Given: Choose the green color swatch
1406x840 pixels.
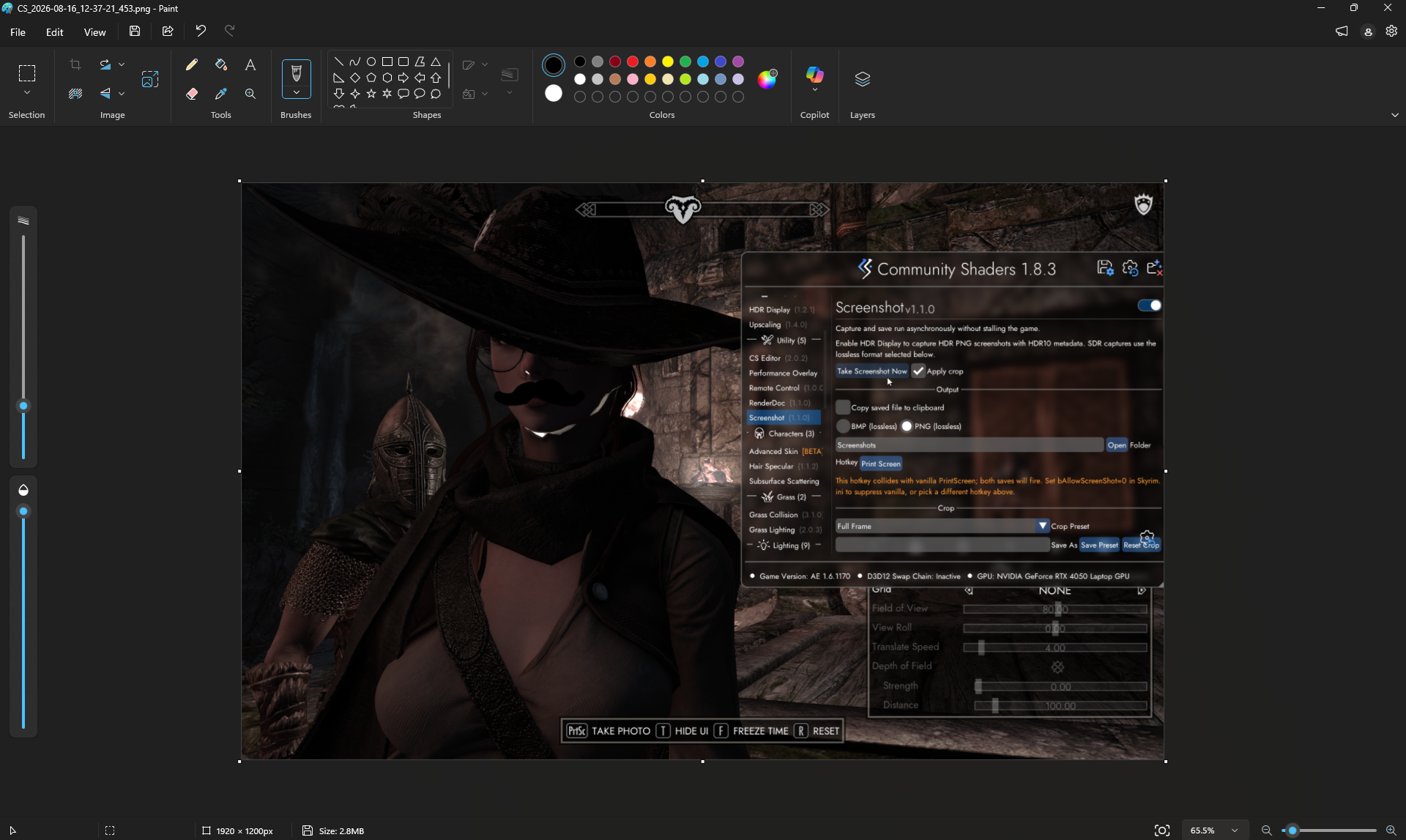Looking at the screenshot, I should 685,62.
